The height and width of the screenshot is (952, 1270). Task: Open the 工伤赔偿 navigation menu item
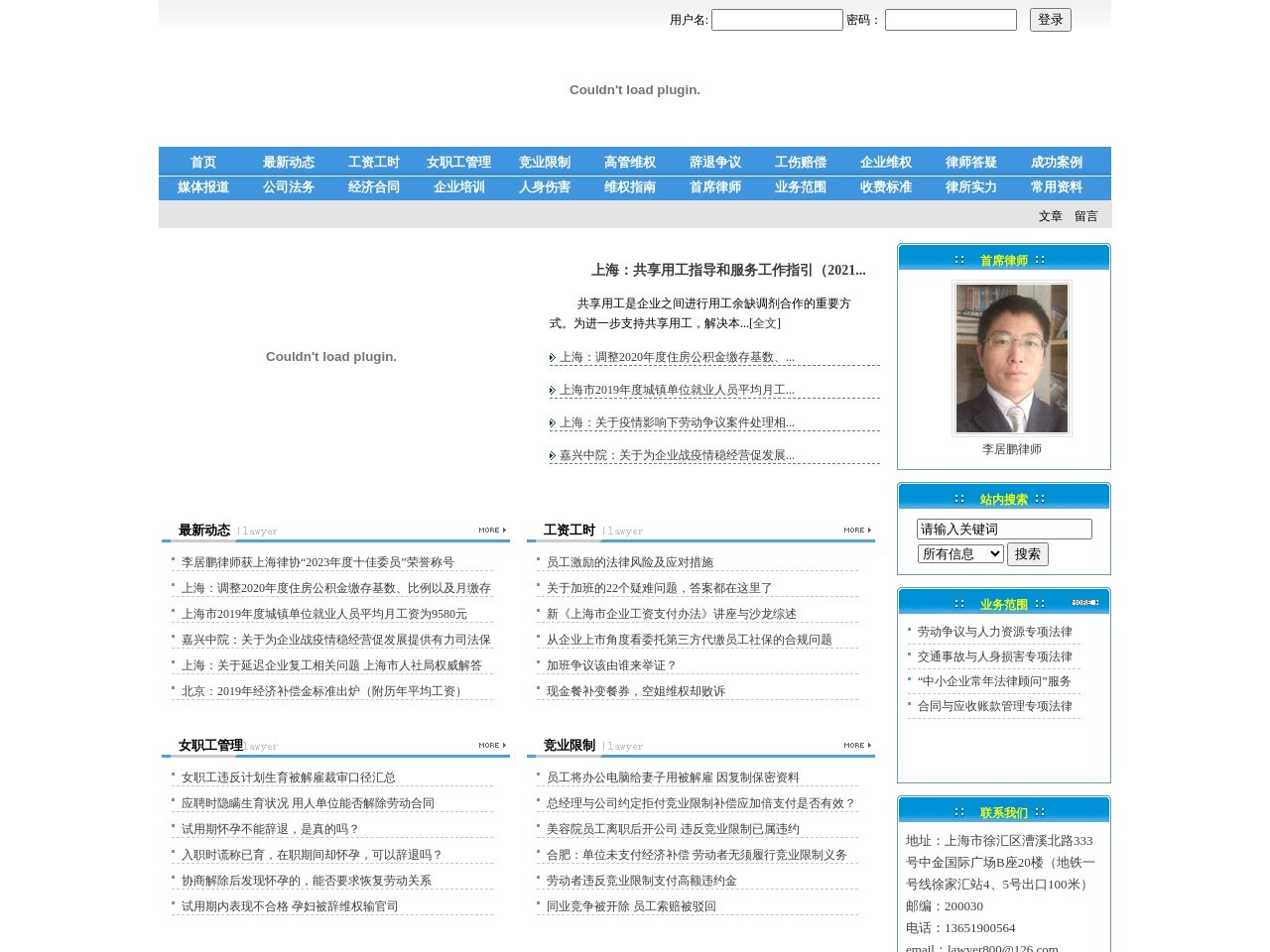(x=800, y=162)
